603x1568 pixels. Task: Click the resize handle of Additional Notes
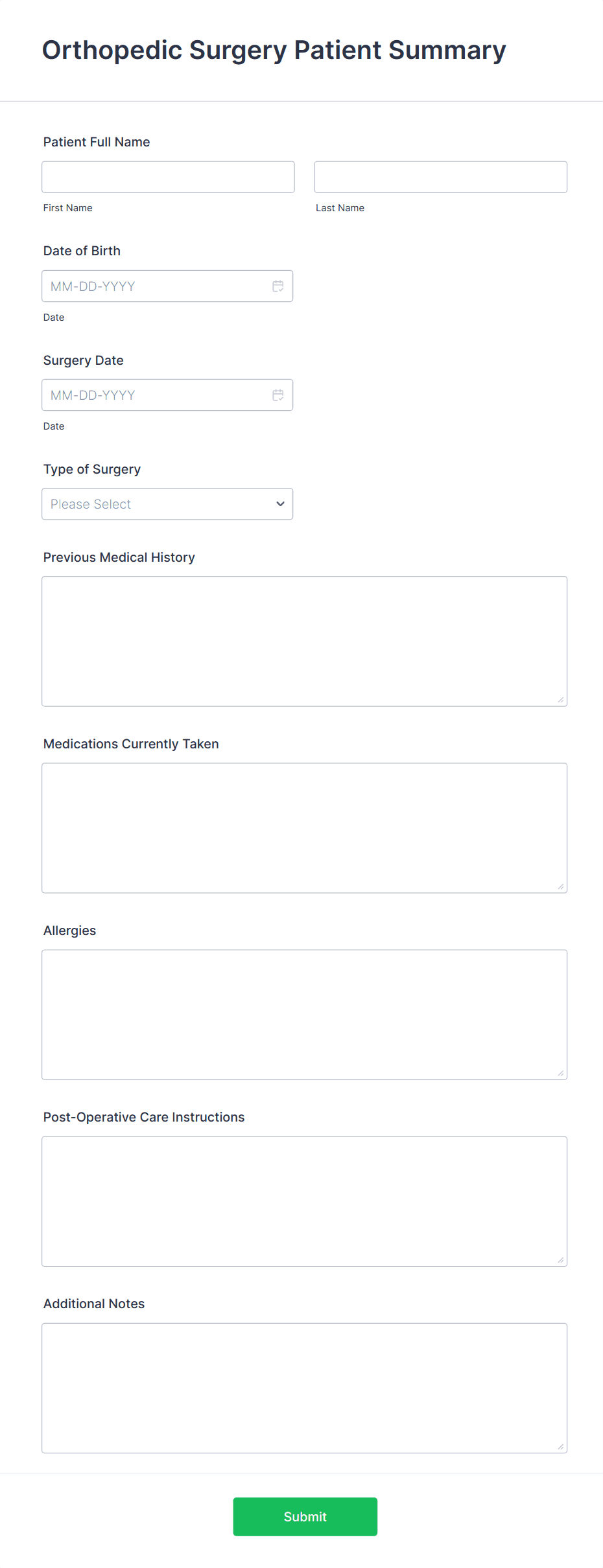click(x=560, y=1446)
